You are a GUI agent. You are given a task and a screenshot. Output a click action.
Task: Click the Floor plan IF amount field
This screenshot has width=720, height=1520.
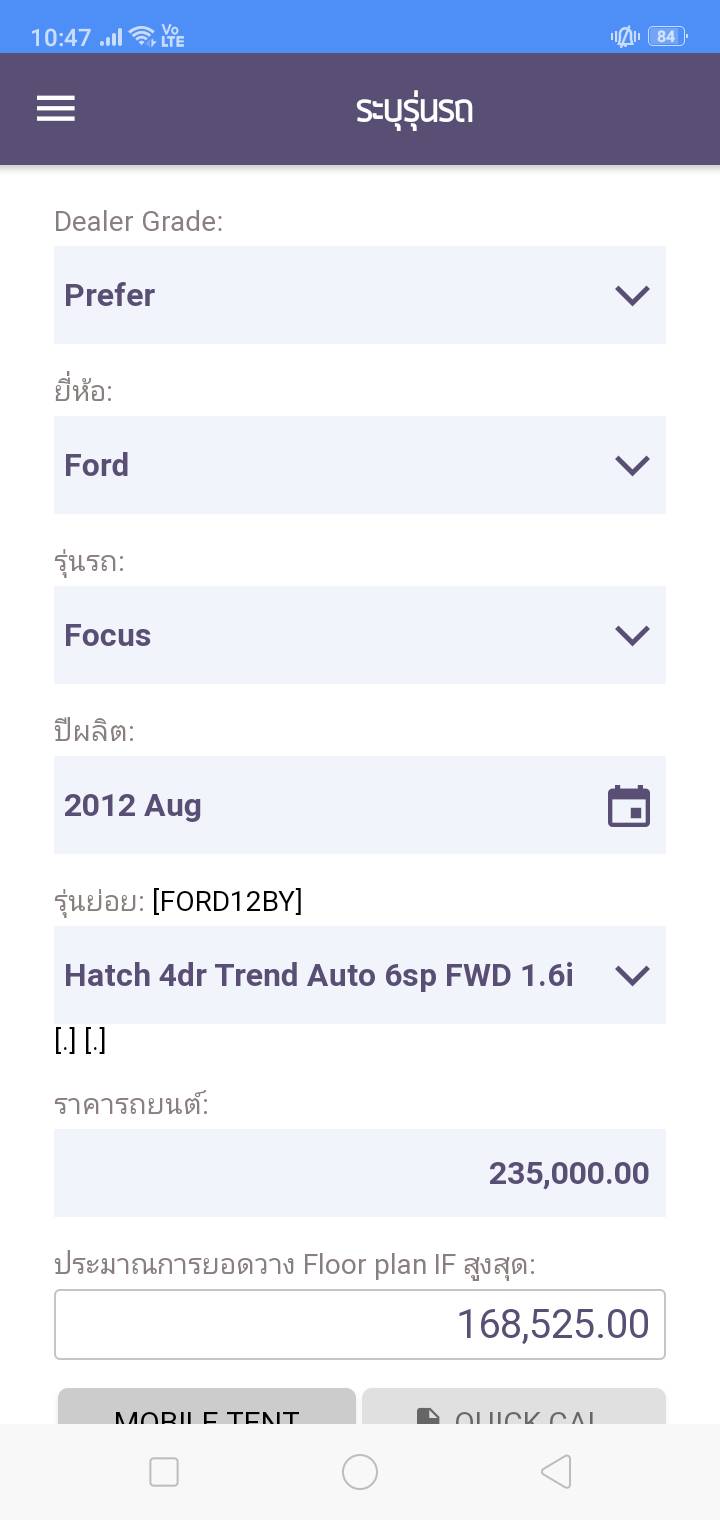pos(360,1324)
